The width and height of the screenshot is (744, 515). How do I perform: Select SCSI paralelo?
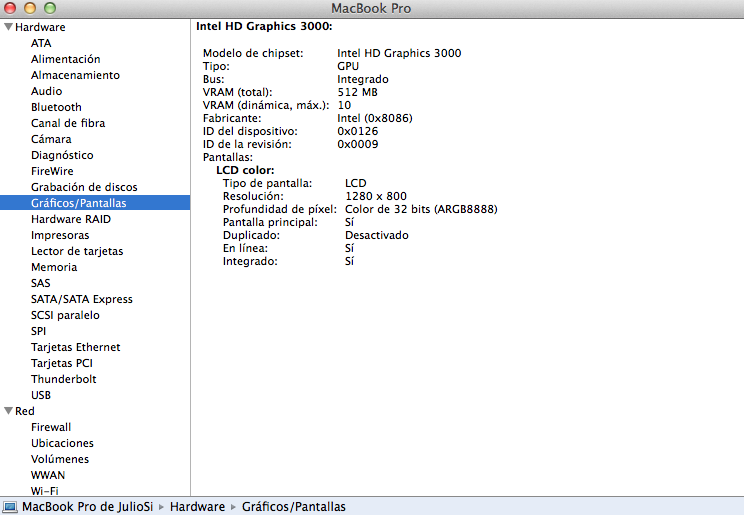(65, 315)
